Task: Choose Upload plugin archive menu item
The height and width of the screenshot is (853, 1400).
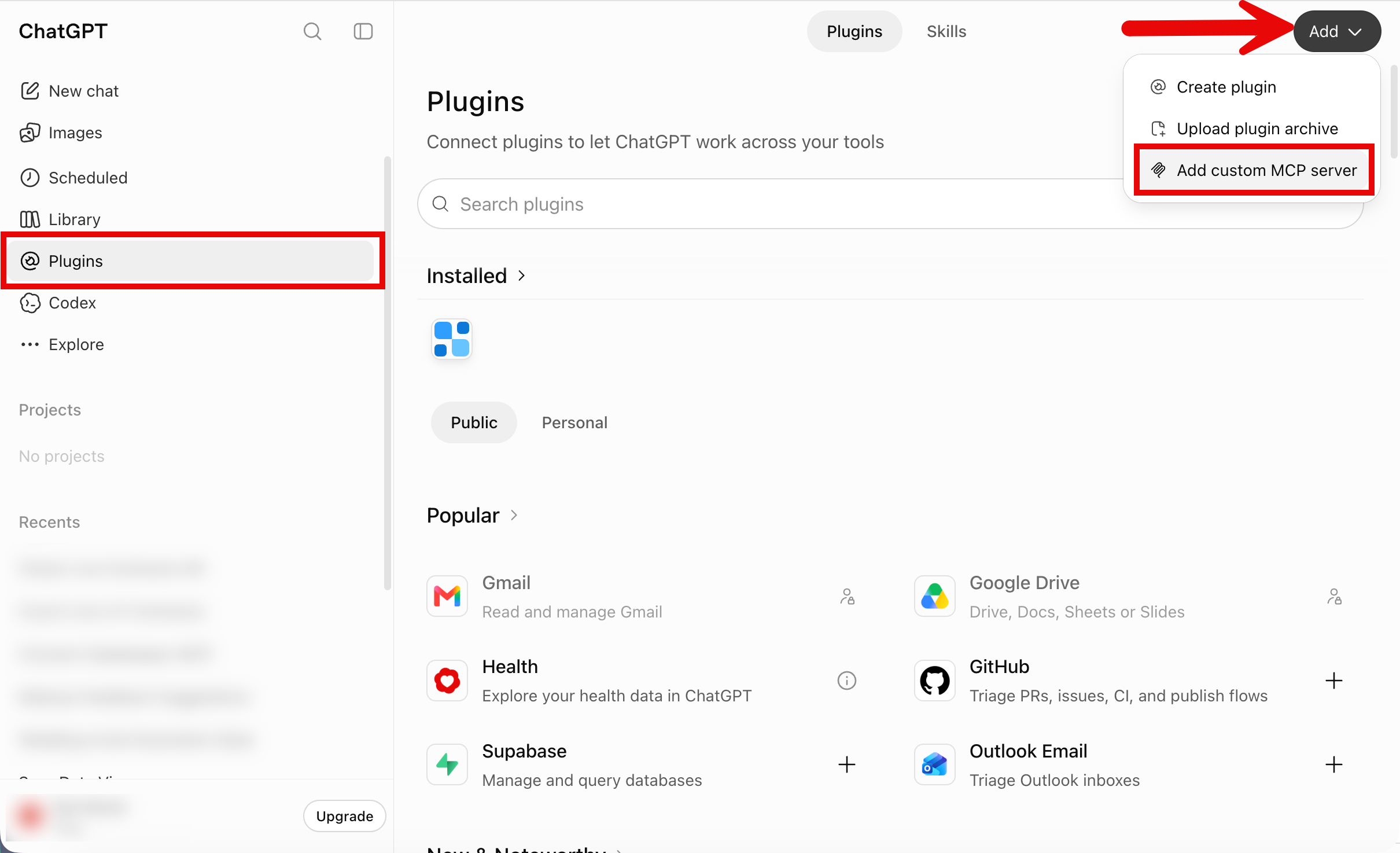Action: point(1252,128)
